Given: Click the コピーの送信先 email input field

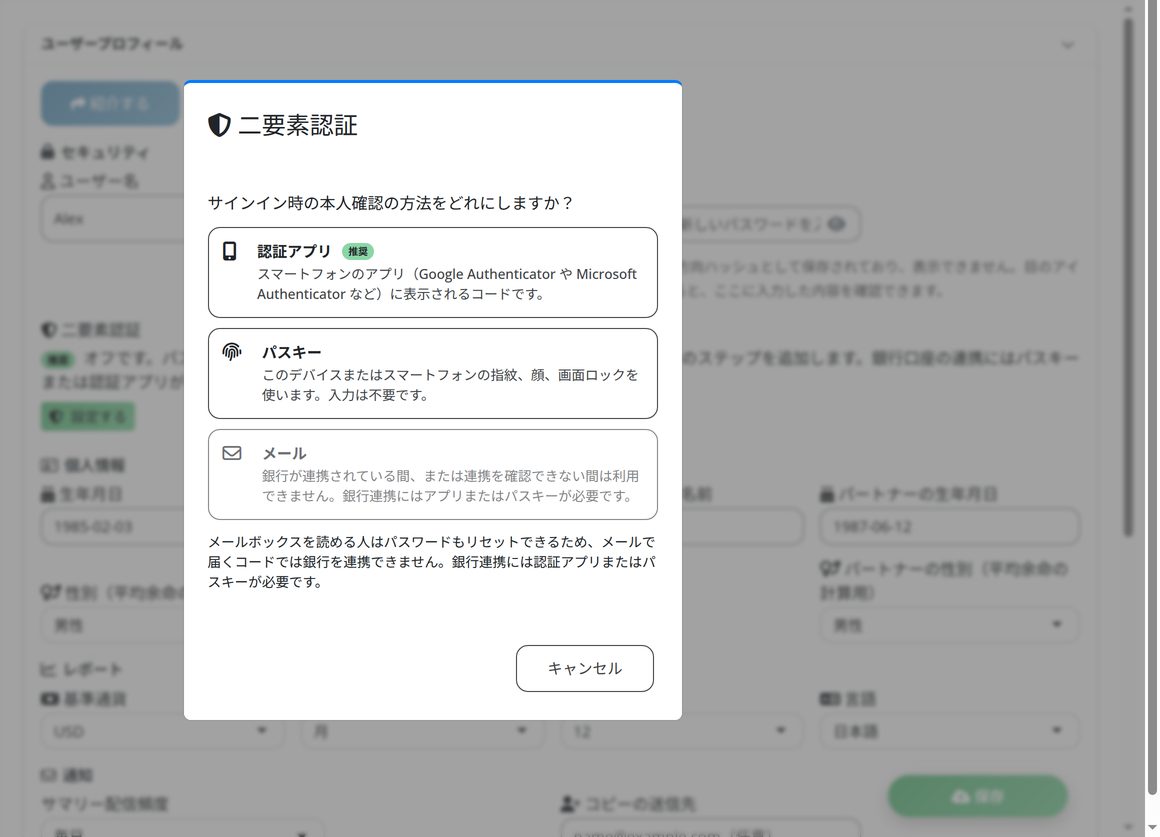Looking at the screenshot, I should point(710,828).
